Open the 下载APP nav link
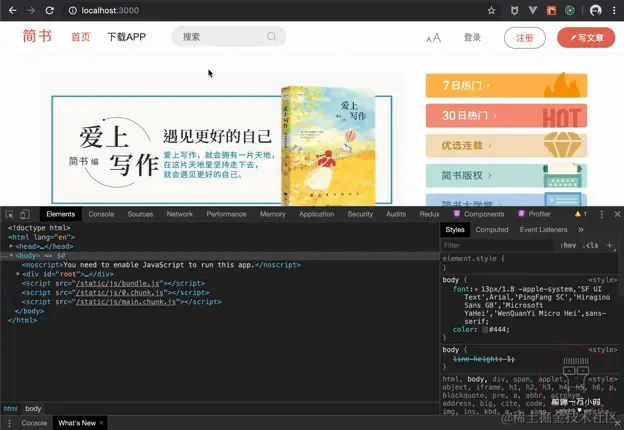Image resolution: width=624 pixels, height=430 pixels. click(127, 37)
